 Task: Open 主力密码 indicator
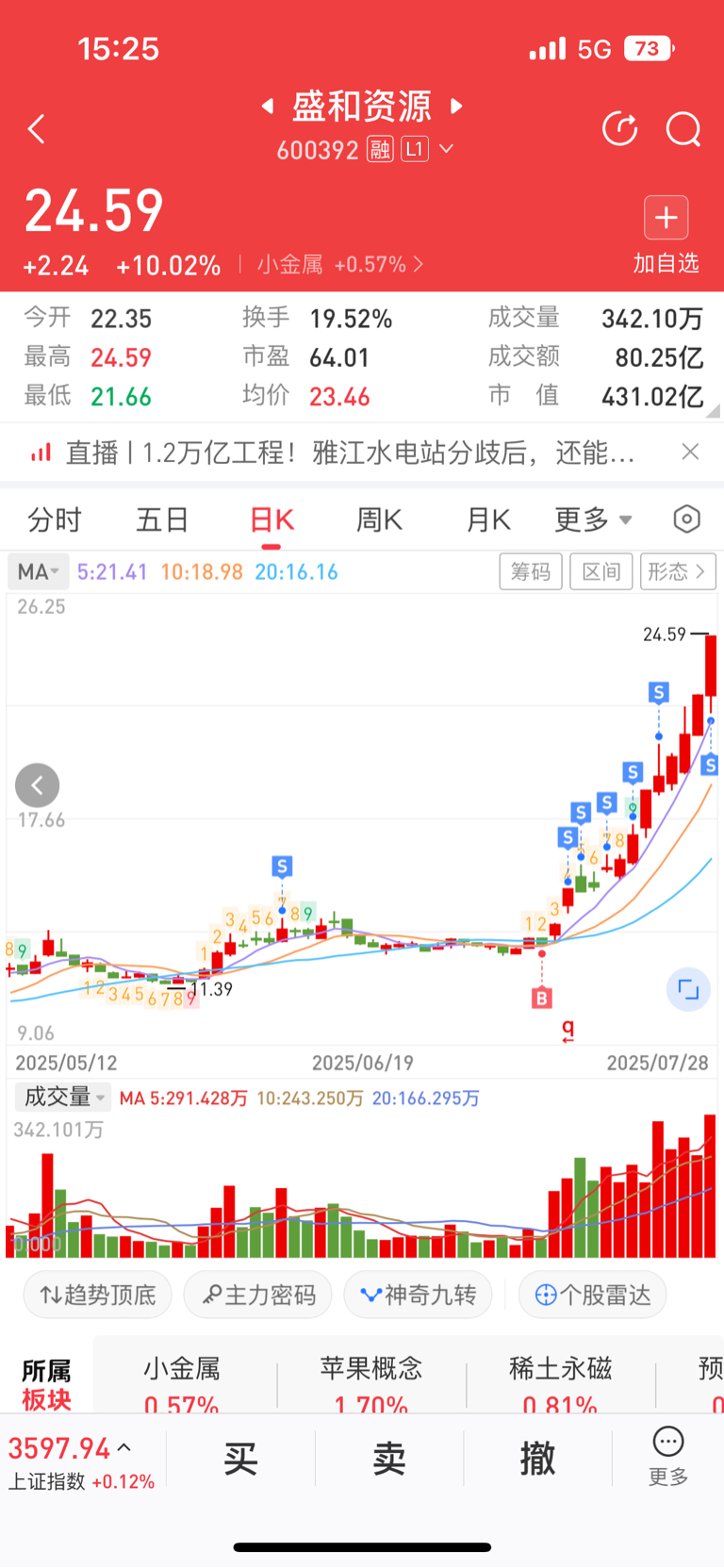click(257, 1295)
